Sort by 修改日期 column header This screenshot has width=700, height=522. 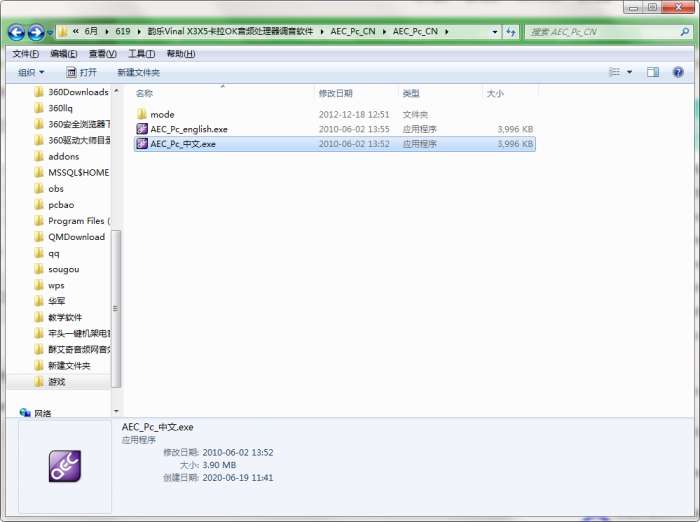pos(336,93)
